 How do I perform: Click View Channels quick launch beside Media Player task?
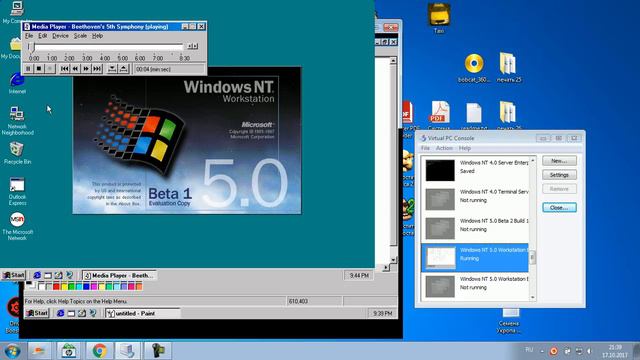coord(69,276)
